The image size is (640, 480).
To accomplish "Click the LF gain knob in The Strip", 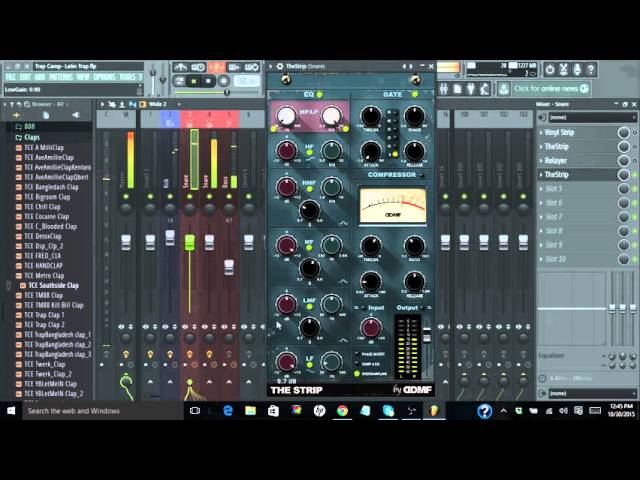I will pyautogui.click(x=287, y=362).
